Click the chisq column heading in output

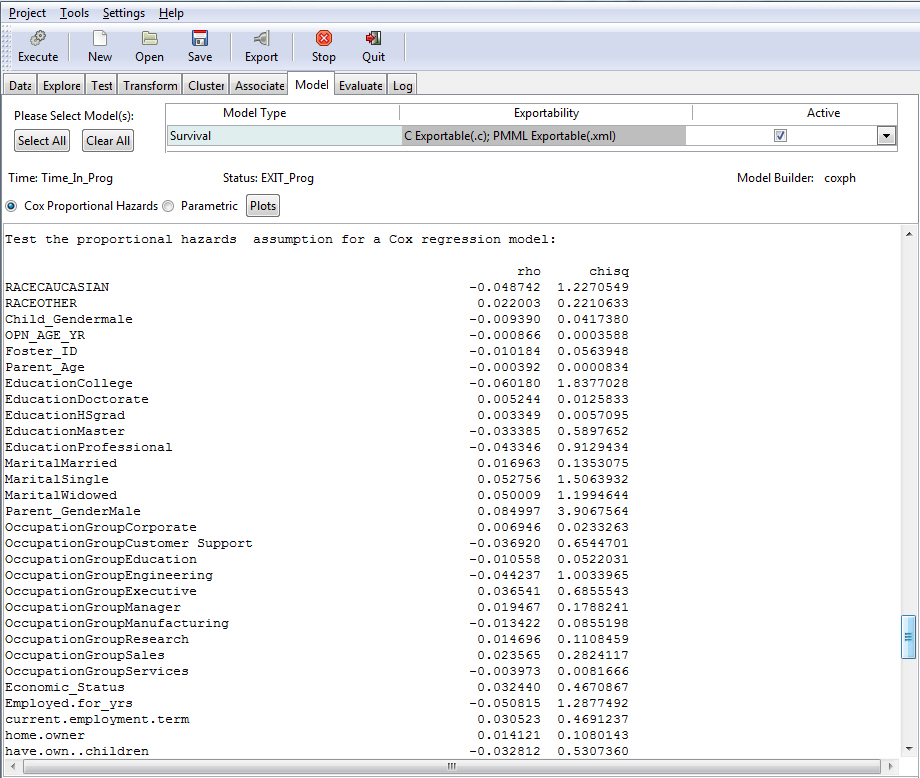609,272
